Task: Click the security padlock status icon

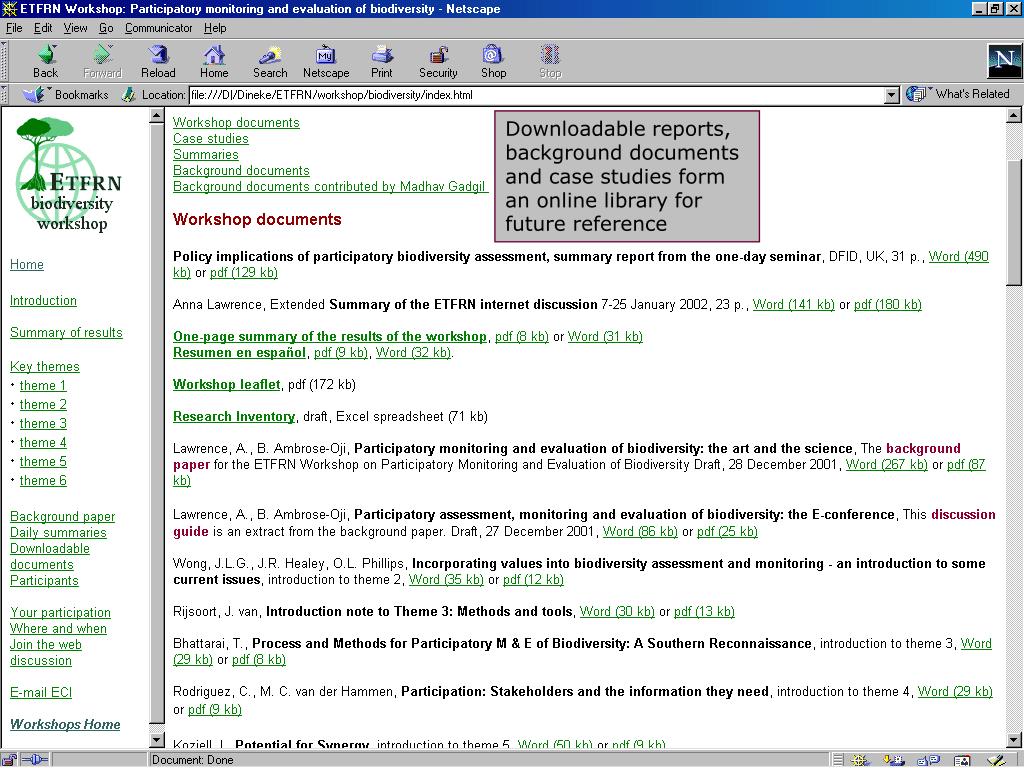Action: coord(9,760)
